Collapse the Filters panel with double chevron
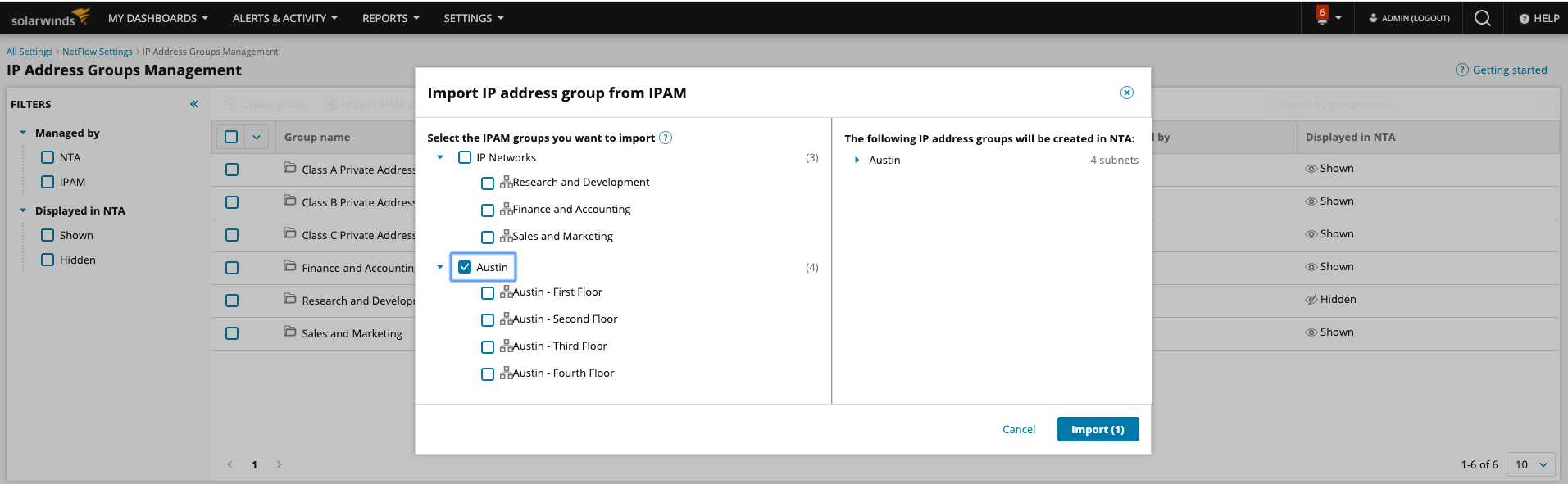 [194, 104]
